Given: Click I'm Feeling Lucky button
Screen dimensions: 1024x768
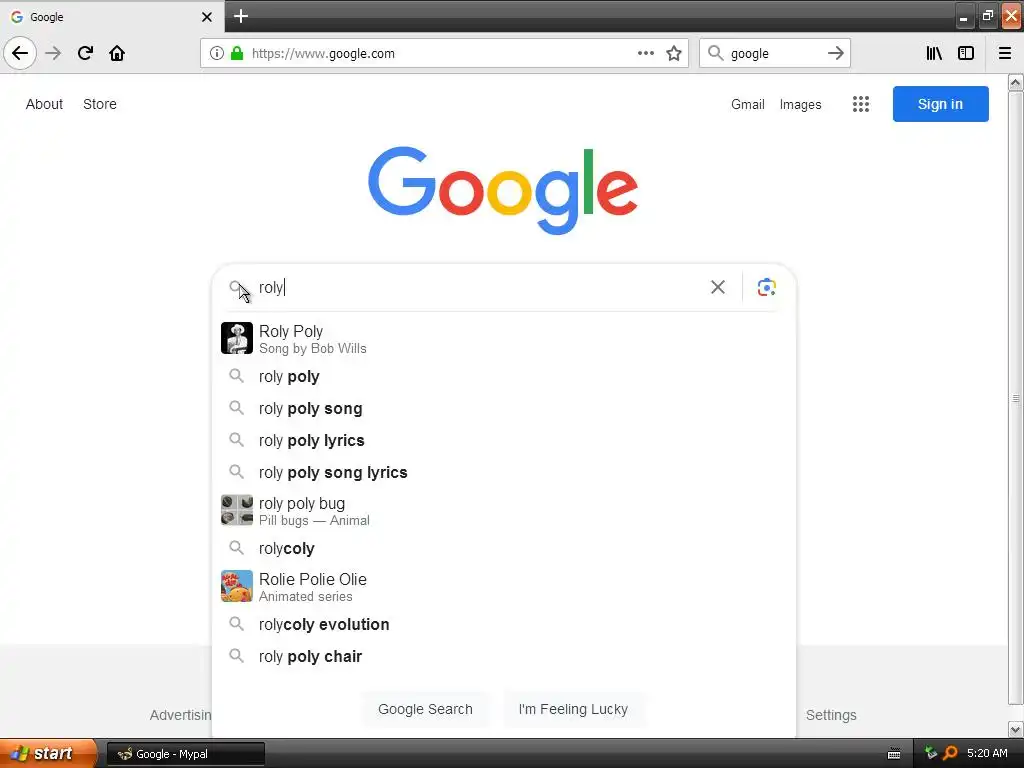Looking at the screenshot, I should 573,709.
